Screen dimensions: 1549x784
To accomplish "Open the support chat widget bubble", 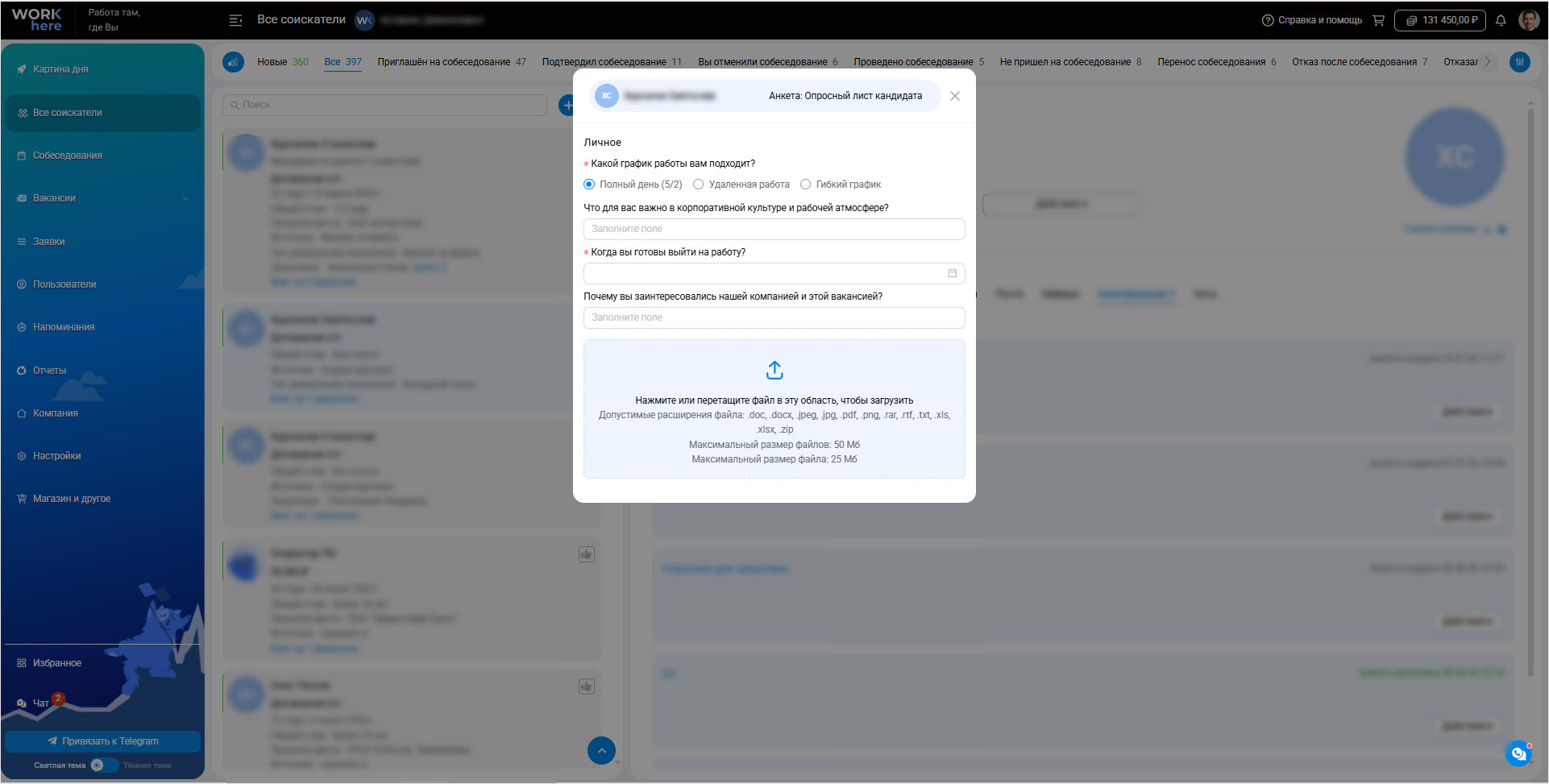I will [1518, 753].
